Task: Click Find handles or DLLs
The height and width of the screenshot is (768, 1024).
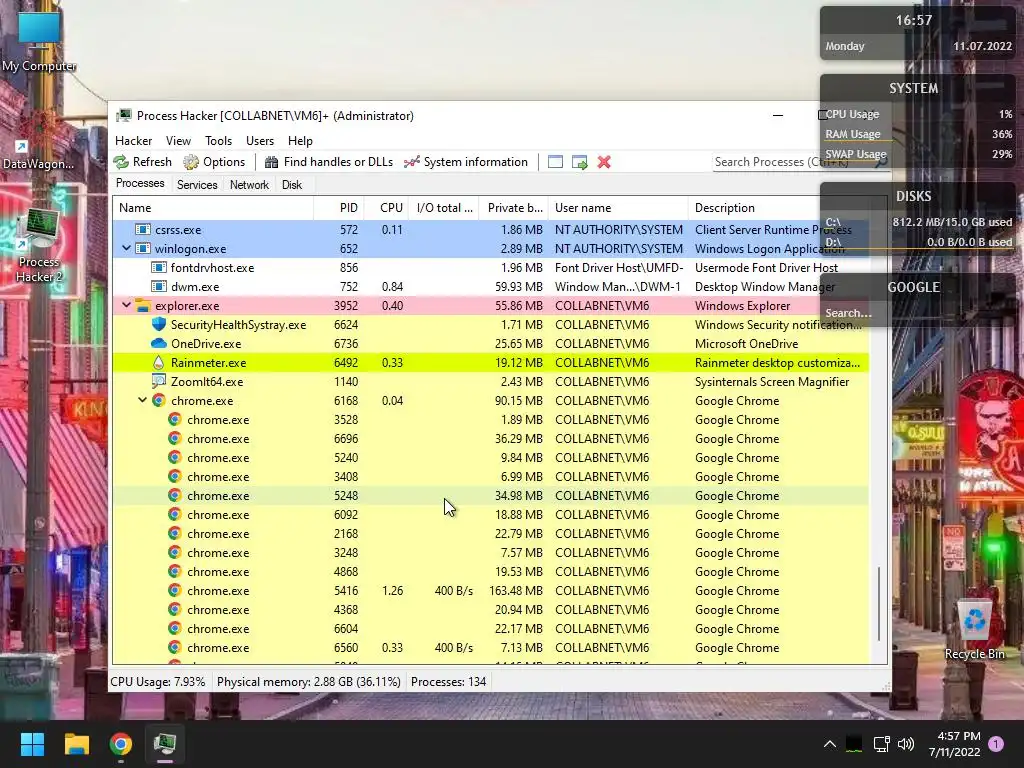Action: 328,162
